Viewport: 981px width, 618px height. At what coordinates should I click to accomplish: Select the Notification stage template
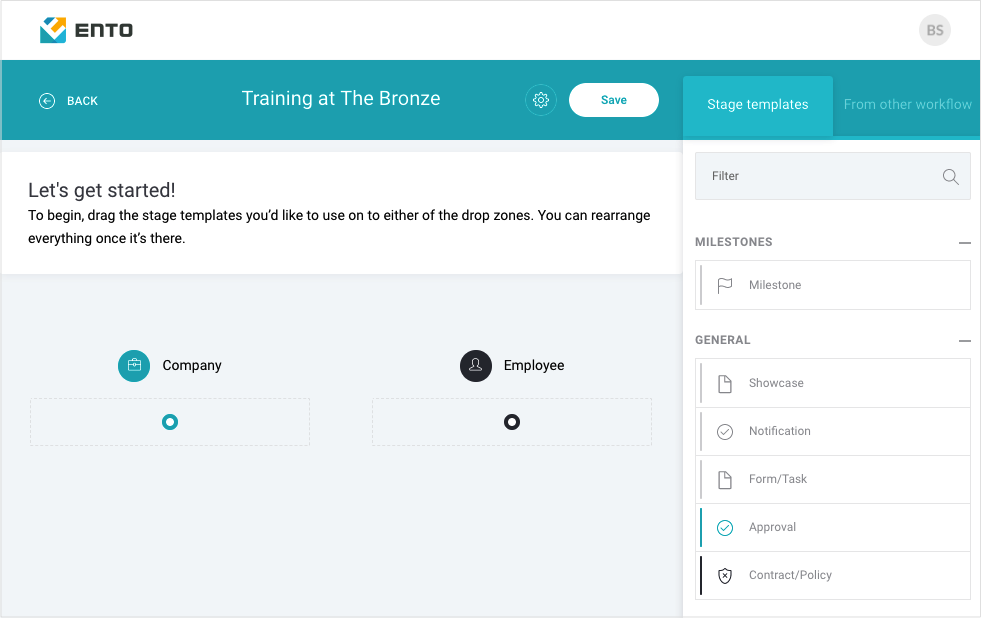(x=833, y=432)
